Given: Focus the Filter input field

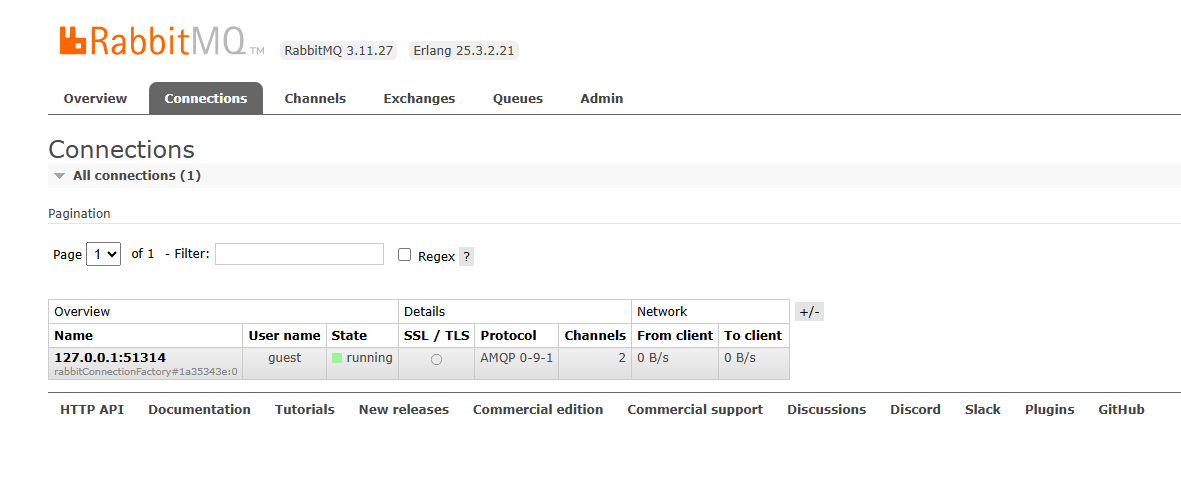Looking at the screenshot, I should (x=299, y=254).
